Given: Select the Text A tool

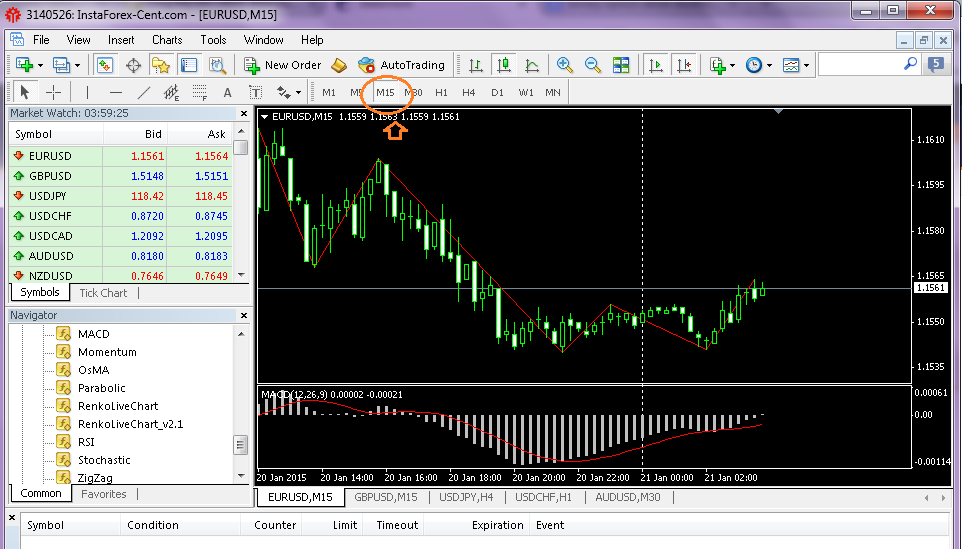Looking at the screenshot, I should [228, 93].
